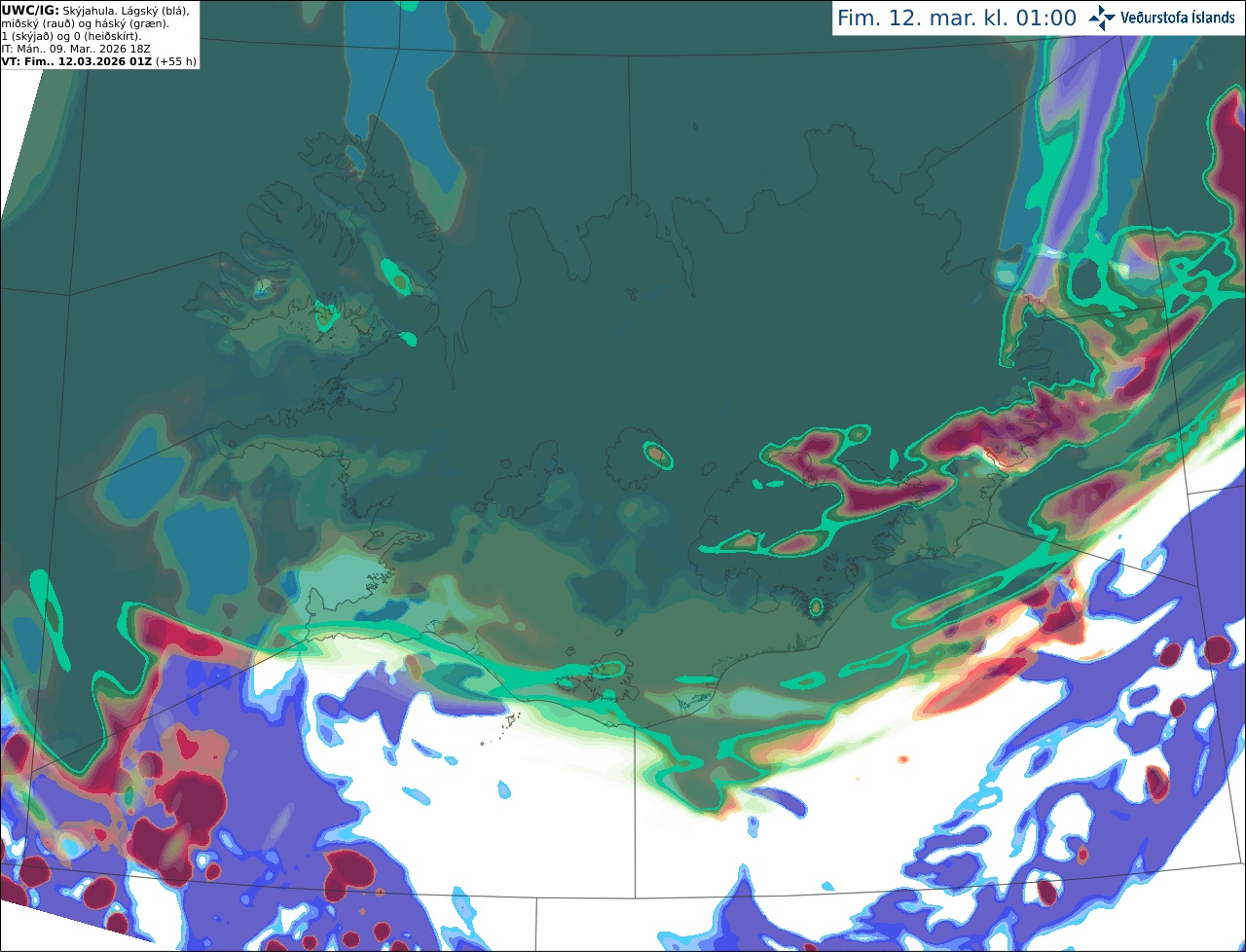
Task: Click the "miðský (rauð) og háský (græn)." legend line
Action: [86, 23]
